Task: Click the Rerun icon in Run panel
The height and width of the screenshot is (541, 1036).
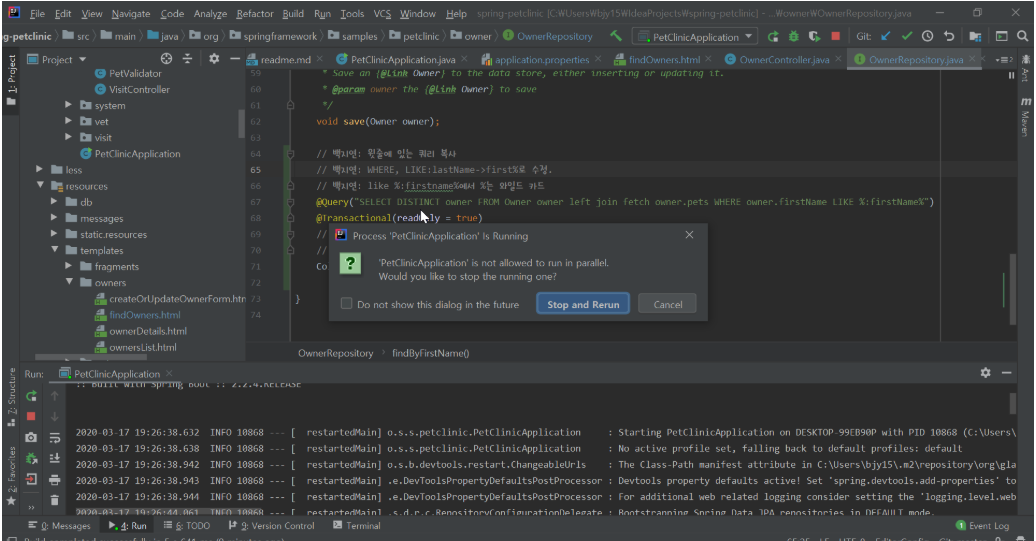Action: 31,396
